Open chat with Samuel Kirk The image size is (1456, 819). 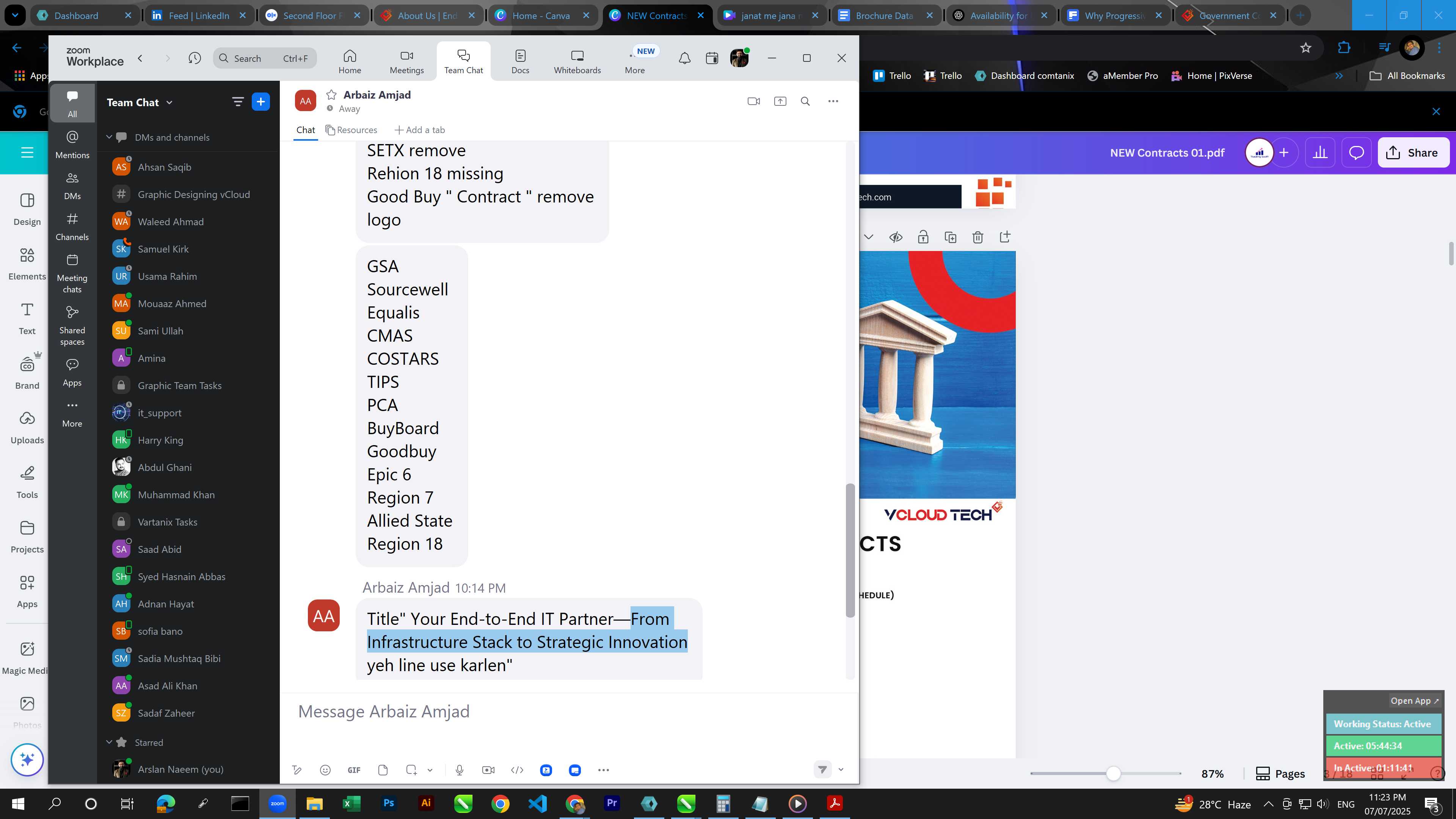[x=188, y=249]
